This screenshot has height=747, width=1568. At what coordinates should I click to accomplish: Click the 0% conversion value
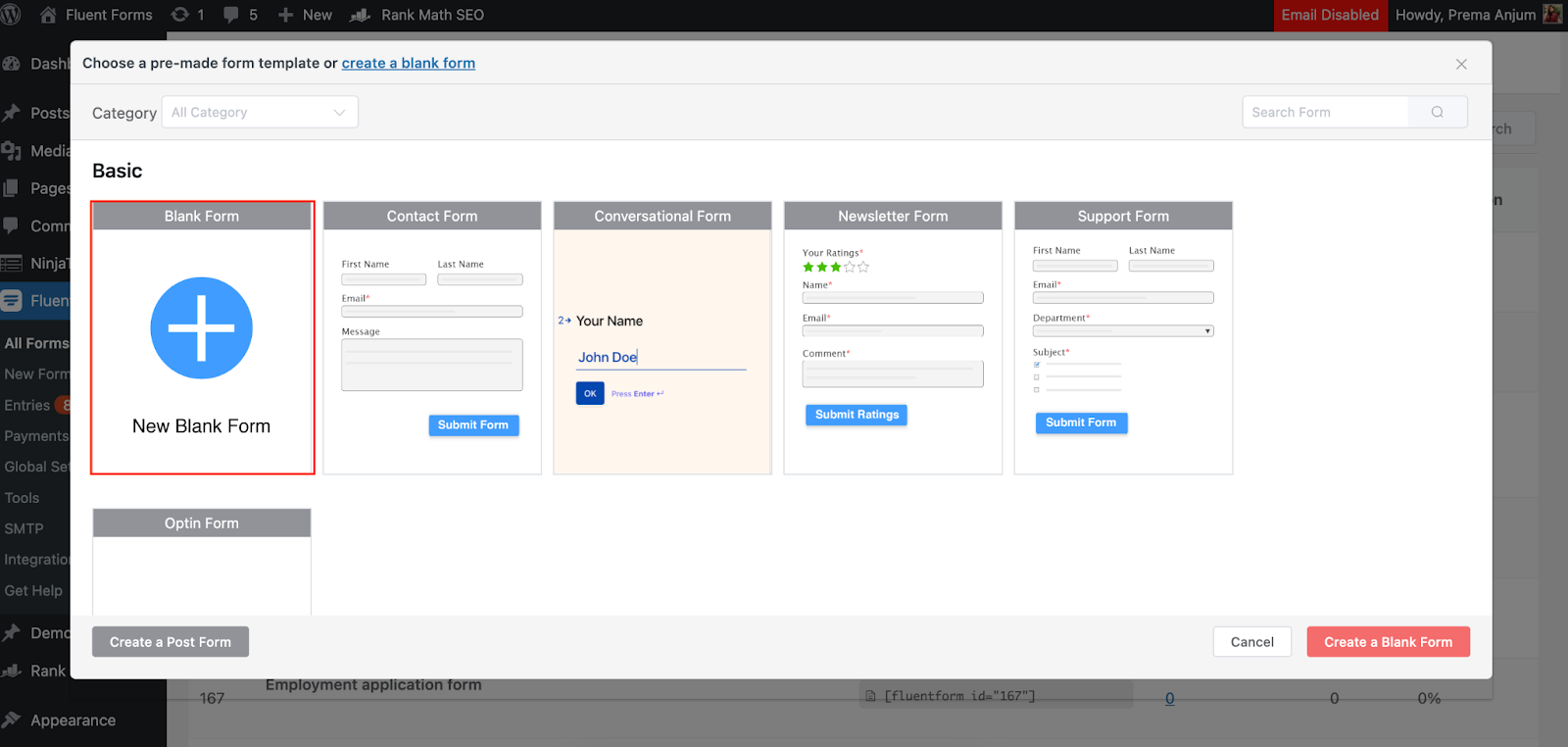(1429, 698)
